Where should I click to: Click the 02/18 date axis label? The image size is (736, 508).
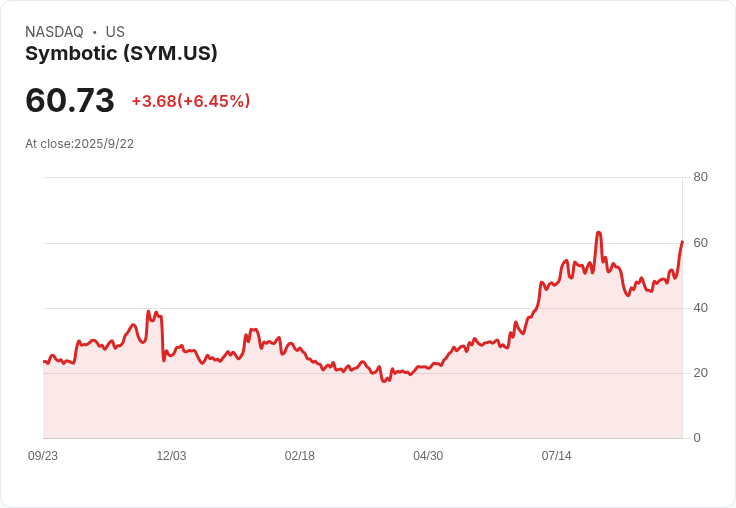click(299, 456)
